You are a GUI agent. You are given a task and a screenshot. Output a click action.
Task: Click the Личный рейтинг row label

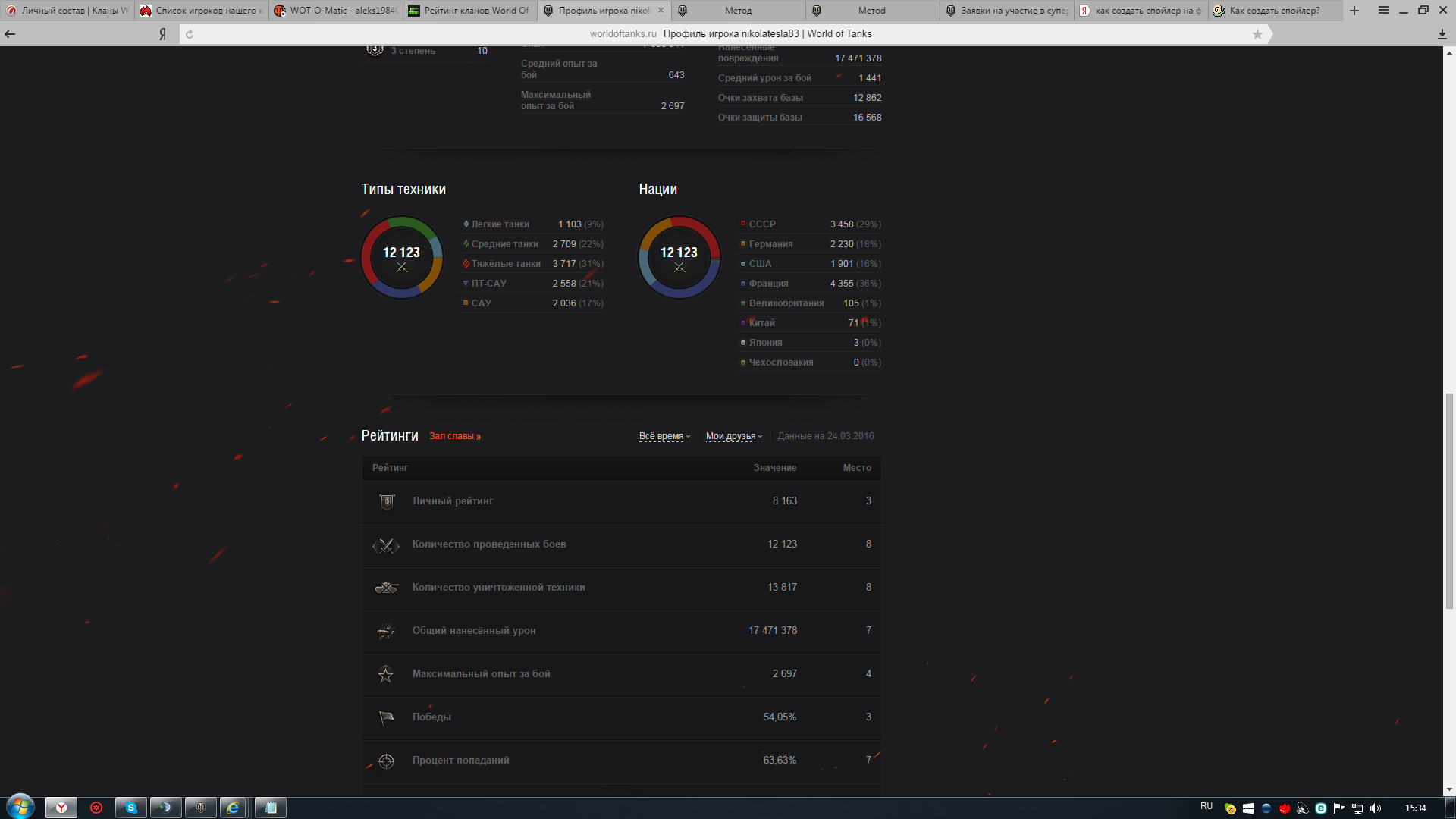pos(453,501)
